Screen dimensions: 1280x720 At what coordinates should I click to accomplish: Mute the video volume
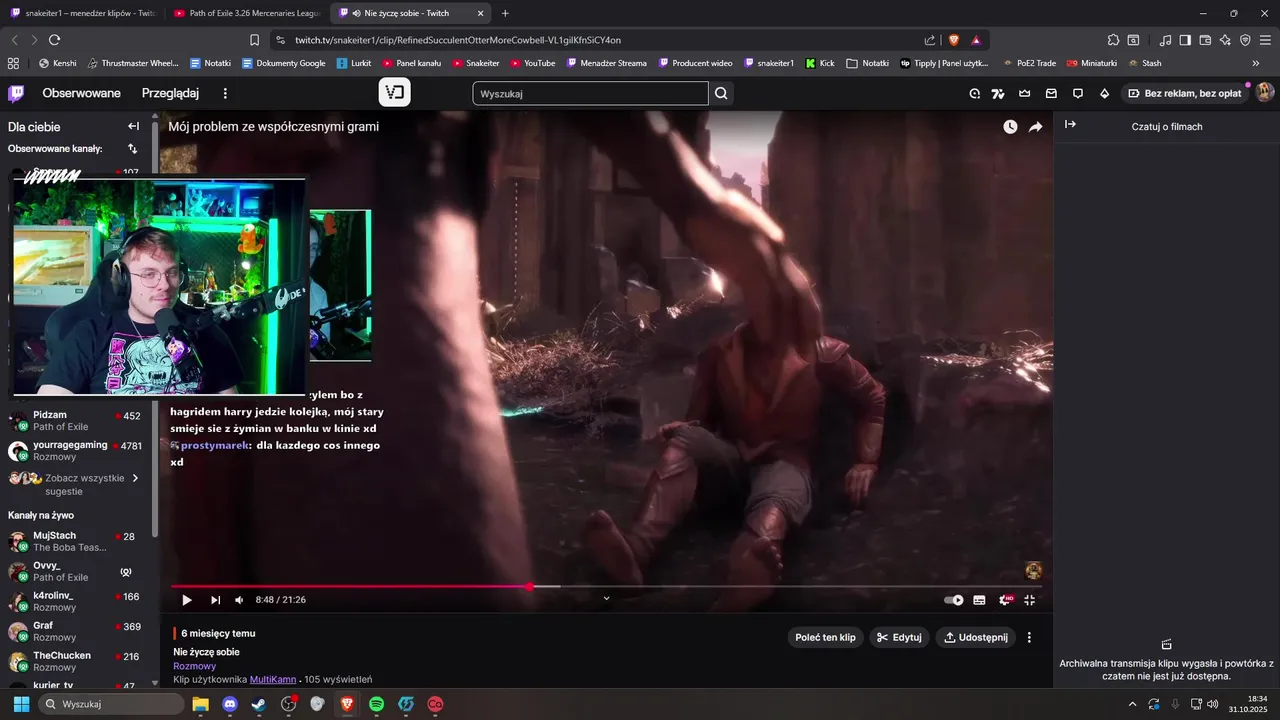pyautogui.click(x=239, y=600)
